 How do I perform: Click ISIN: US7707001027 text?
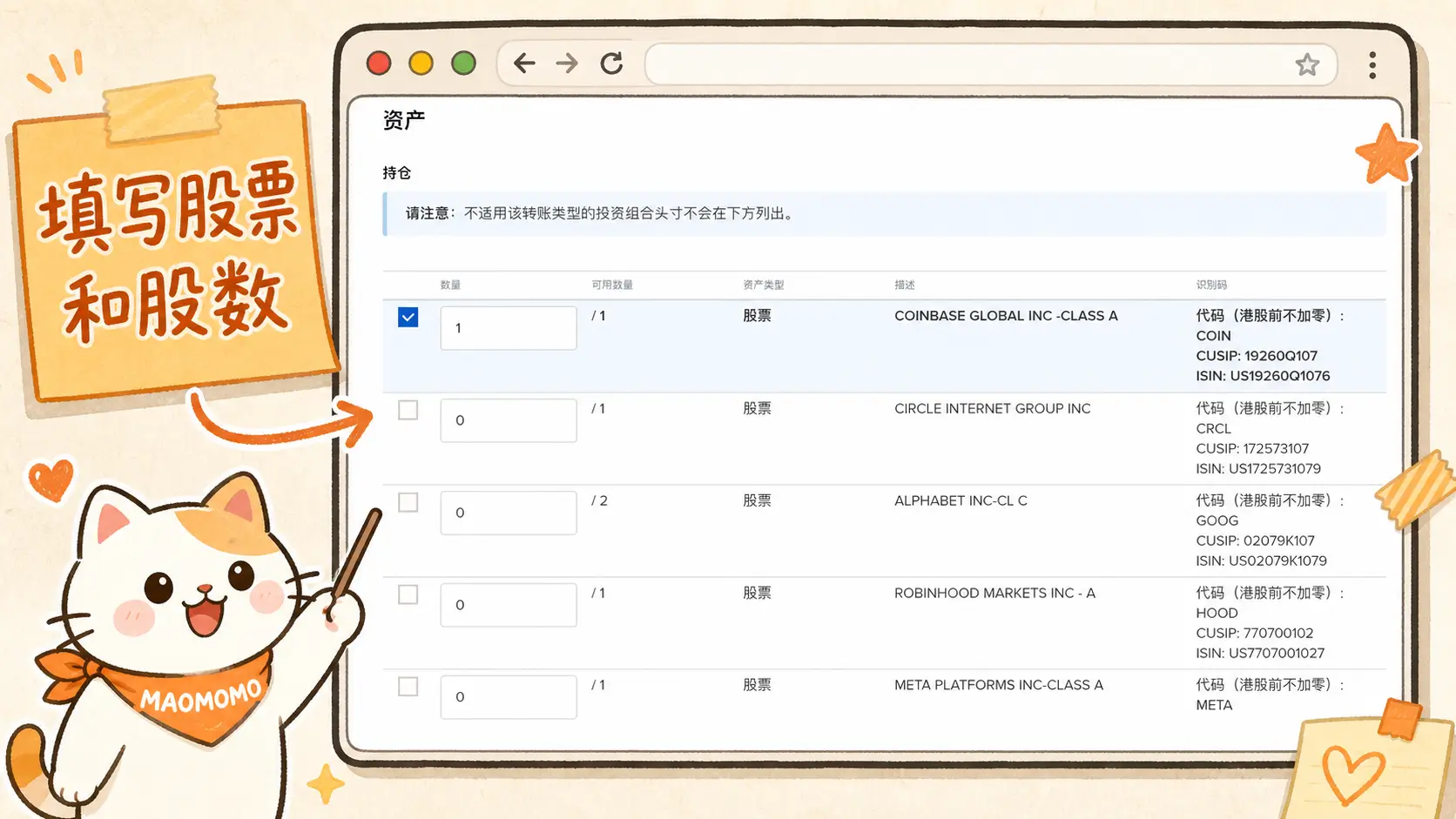(x=1260, y=653)
